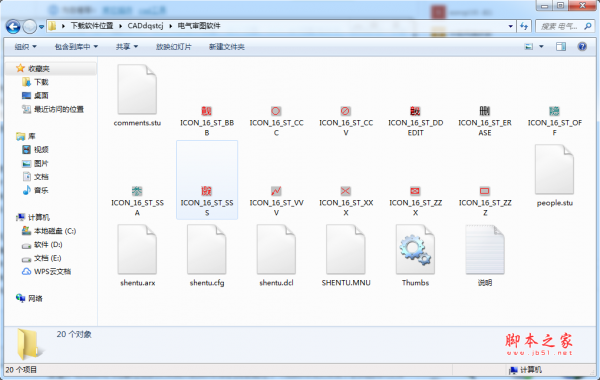
Task: Select the 说明 text document
Action: [485, 256]
